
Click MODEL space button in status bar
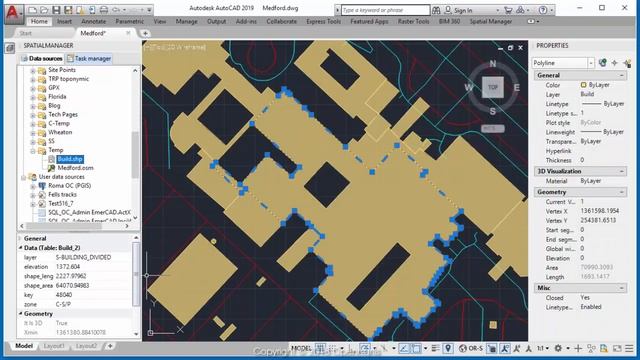302,348
